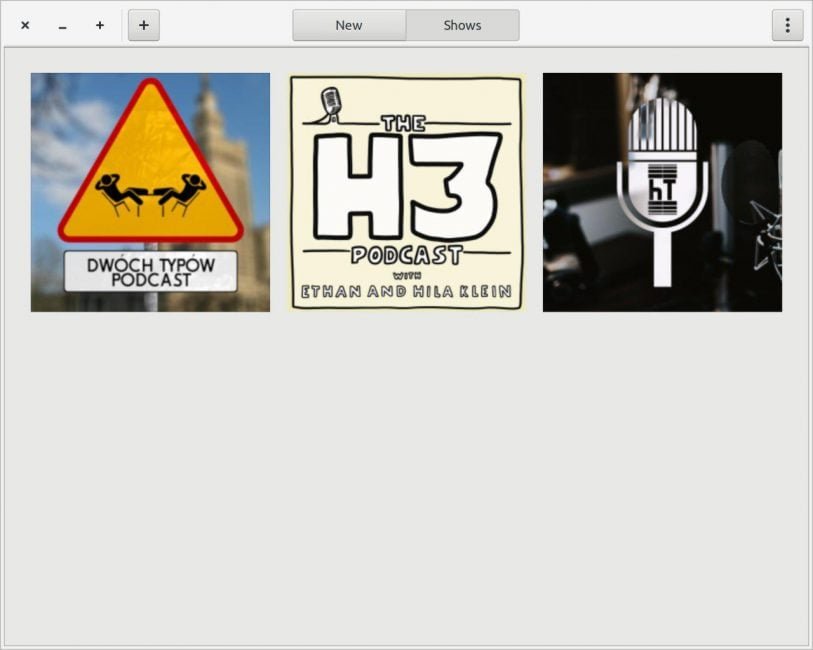Screen dimensions: 813x650
Task: Open The H3 Podcast show
Action: click(406, 192)
